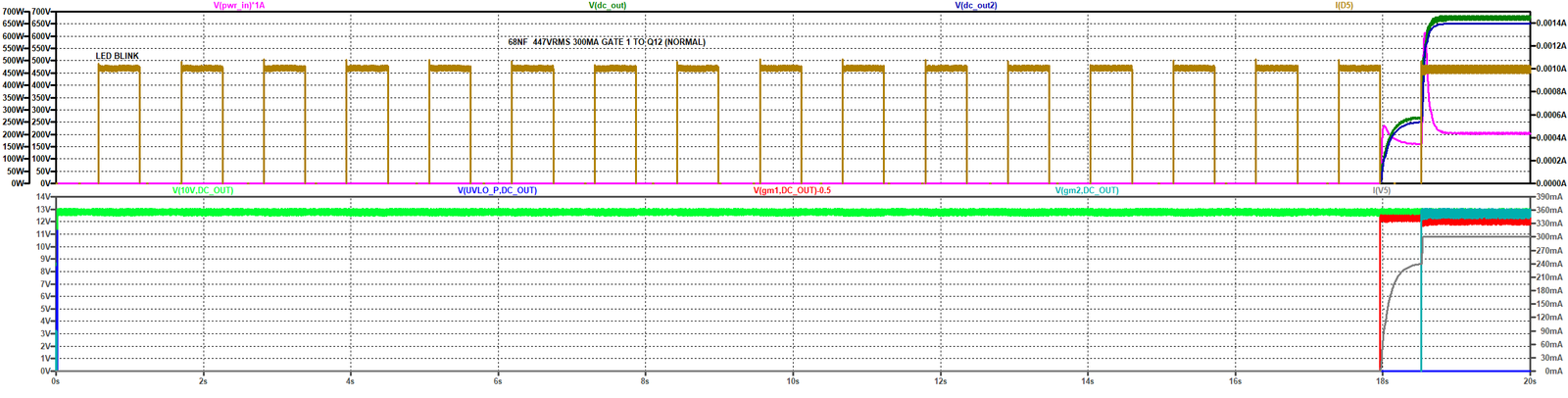Click the V(pwr_in)*1A trace label
This screenshot has width=1568, height=398.
(239, 6)
